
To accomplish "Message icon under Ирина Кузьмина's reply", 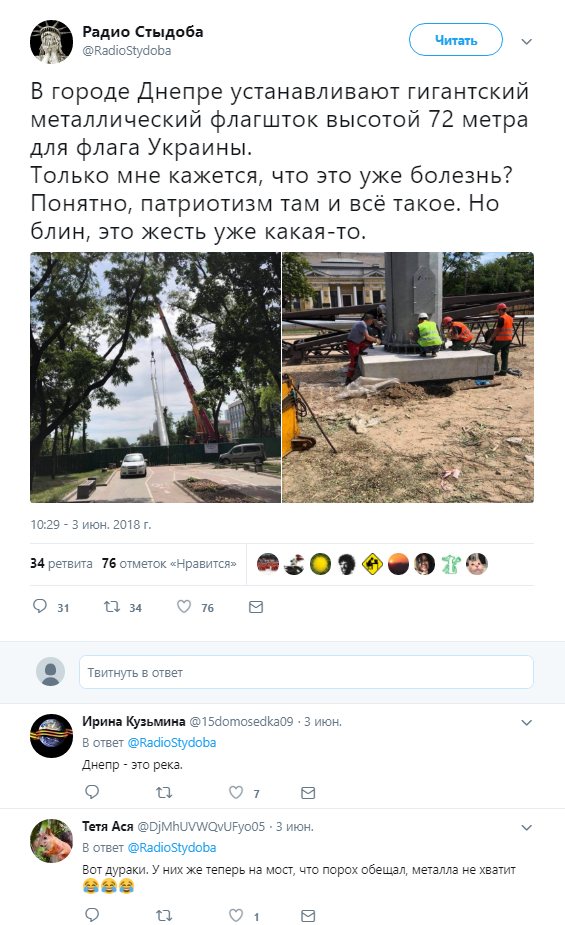I will coord(308,793).
